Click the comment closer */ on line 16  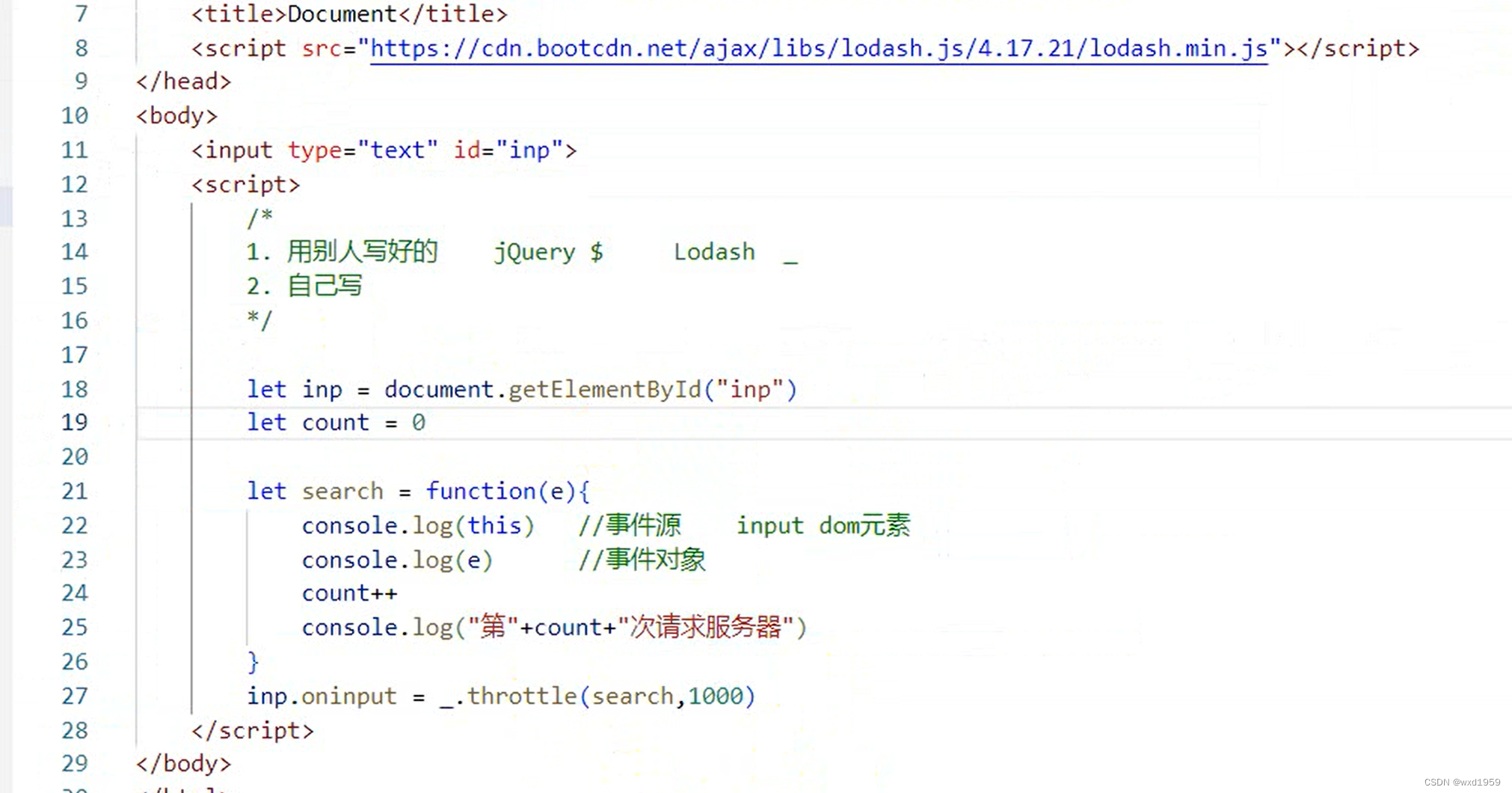(x=259, y=321)
